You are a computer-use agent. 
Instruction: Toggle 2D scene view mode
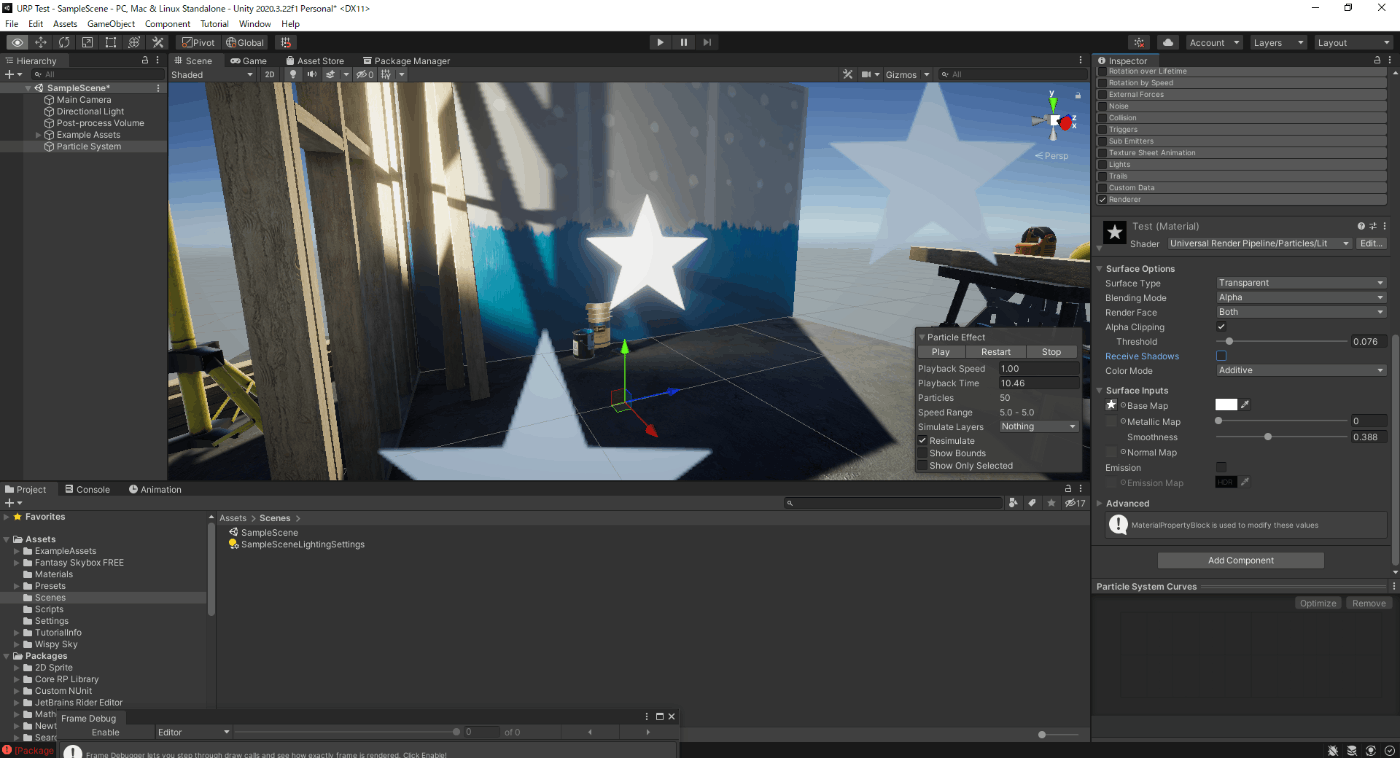pyautogui.click(x=270, y=74)
